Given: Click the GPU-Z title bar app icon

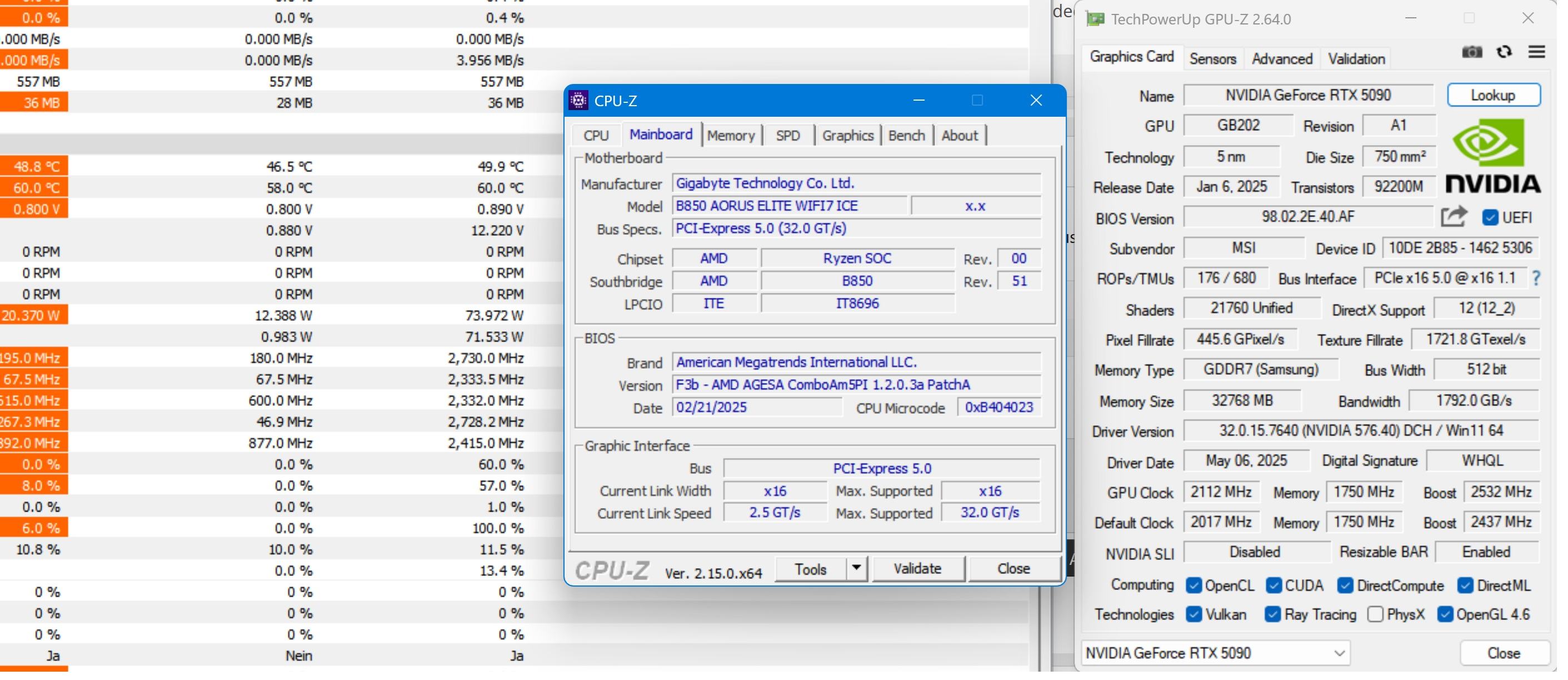Looking at the screenshot, I should 1095,19.
